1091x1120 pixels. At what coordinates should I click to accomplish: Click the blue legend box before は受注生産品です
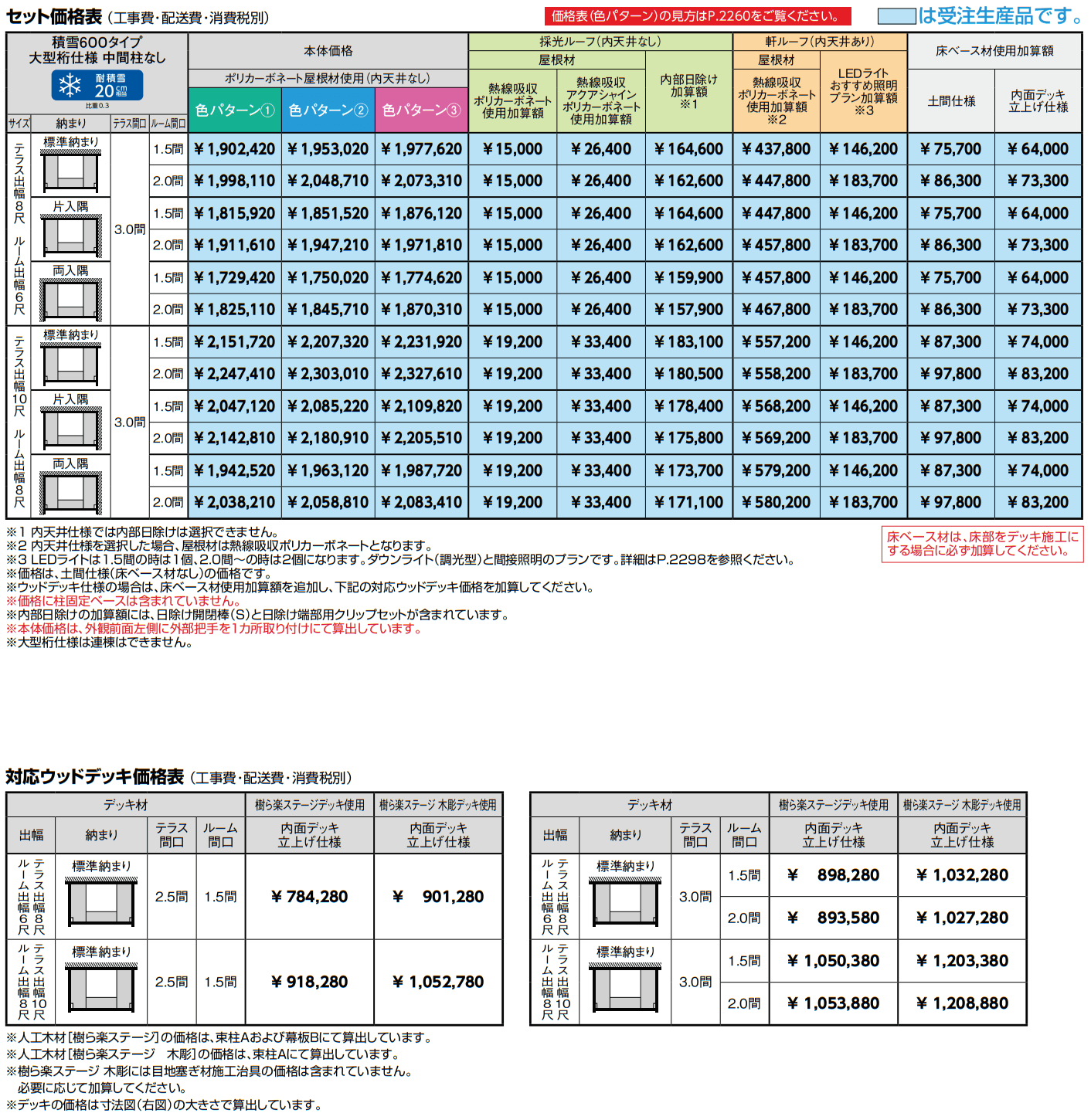(897, 15)
